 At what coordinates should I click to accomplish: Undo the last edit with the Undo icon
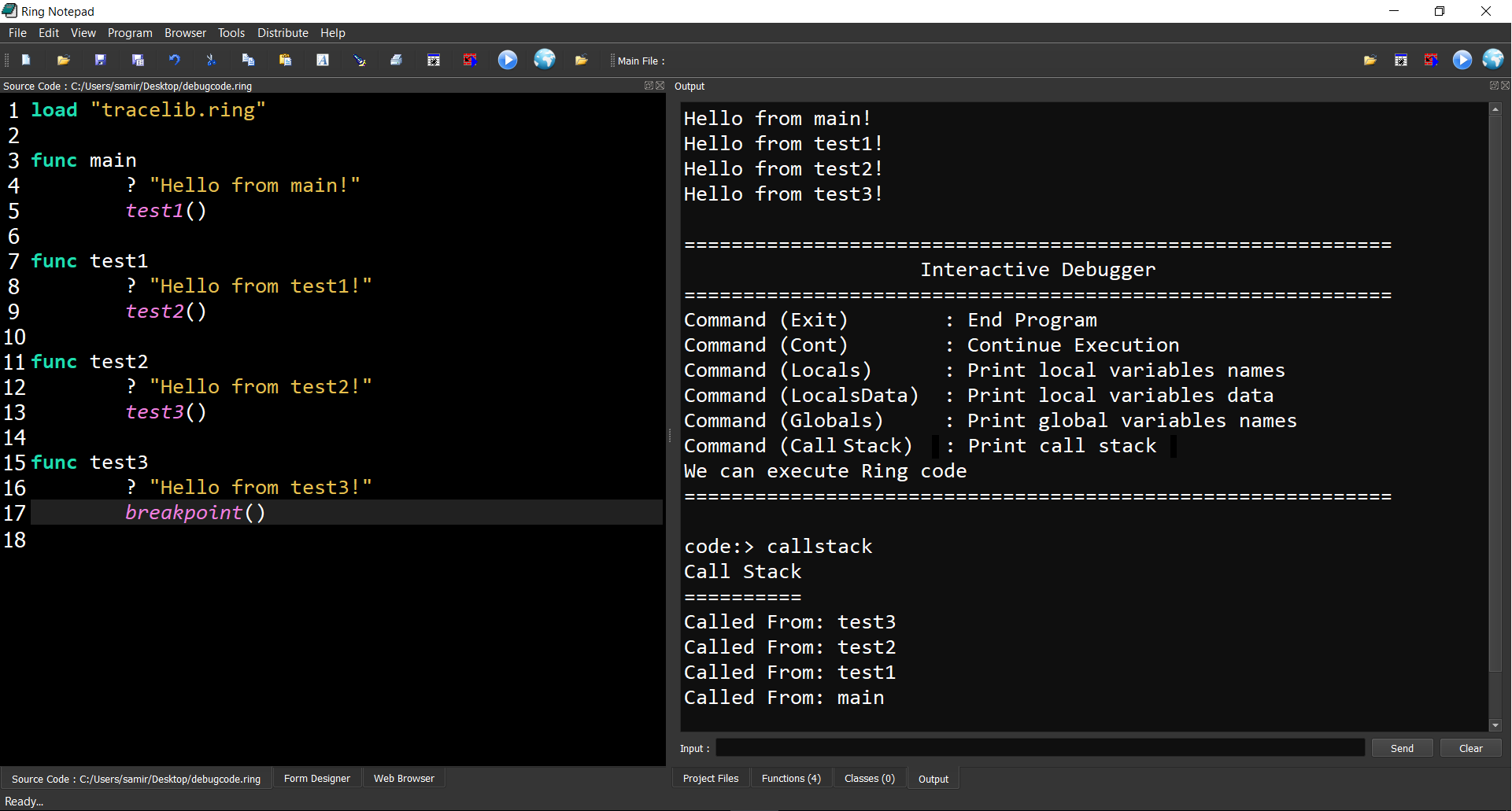click(175, 60)
